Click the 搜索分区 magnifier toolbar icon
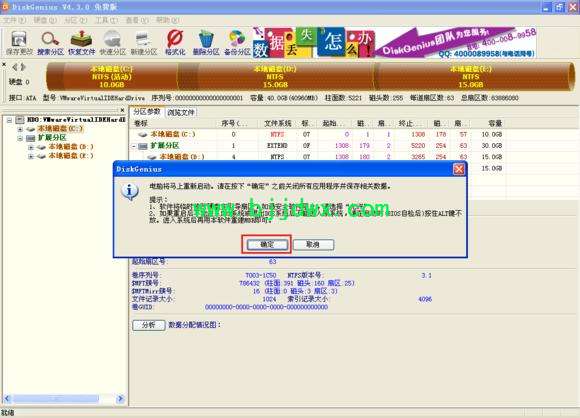This screenshot has height=418, width=580. (50, 43)
